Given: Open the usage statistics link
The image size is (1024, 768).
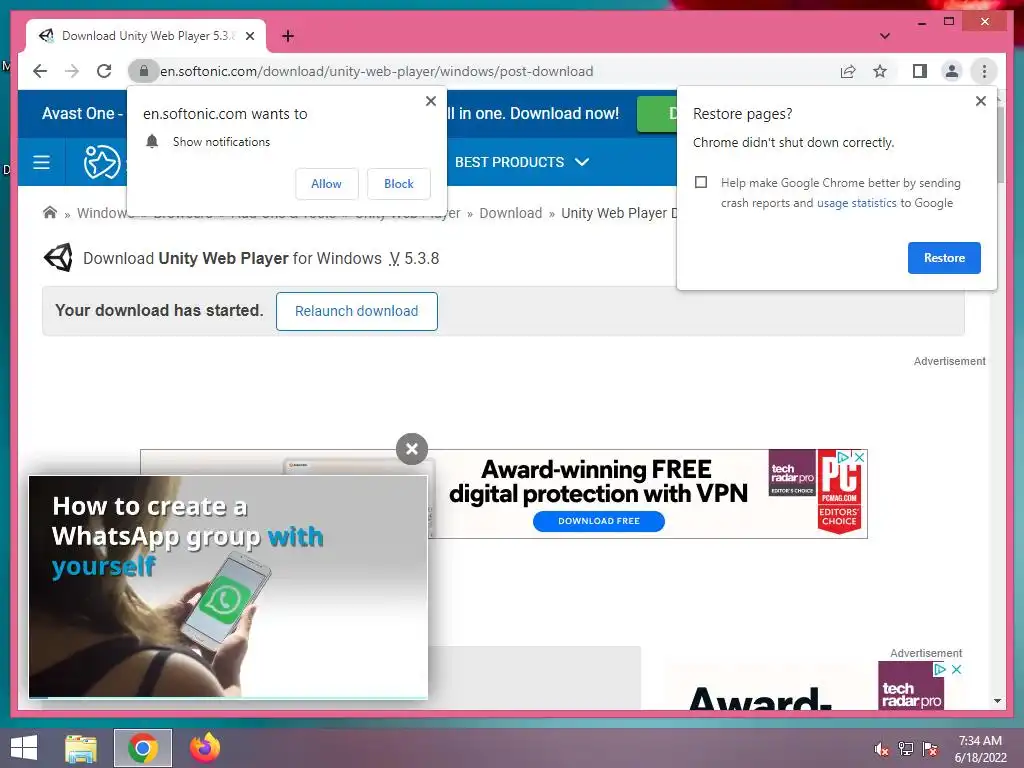Looking at the screenshot, I should pyautogui.click(x=856, y=203).
